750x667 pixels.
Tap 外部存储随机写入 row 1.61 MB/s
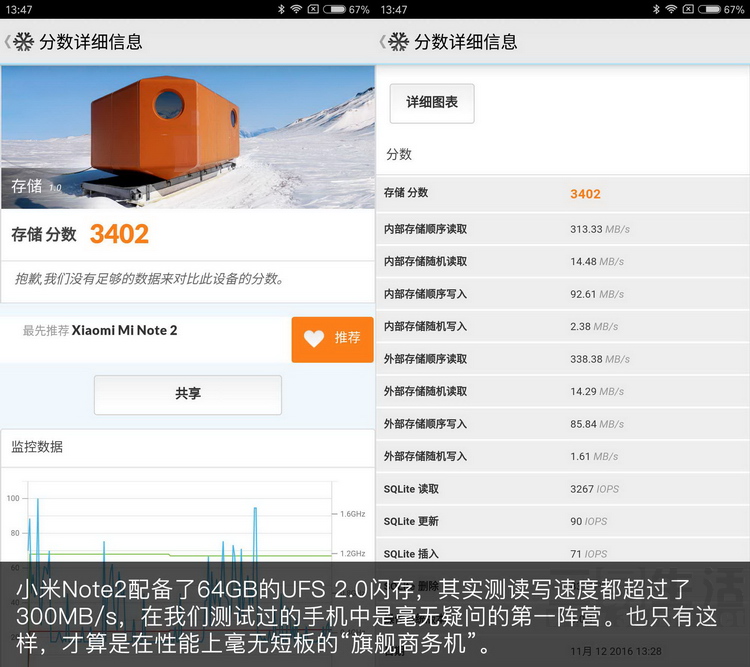pos(562,457)
